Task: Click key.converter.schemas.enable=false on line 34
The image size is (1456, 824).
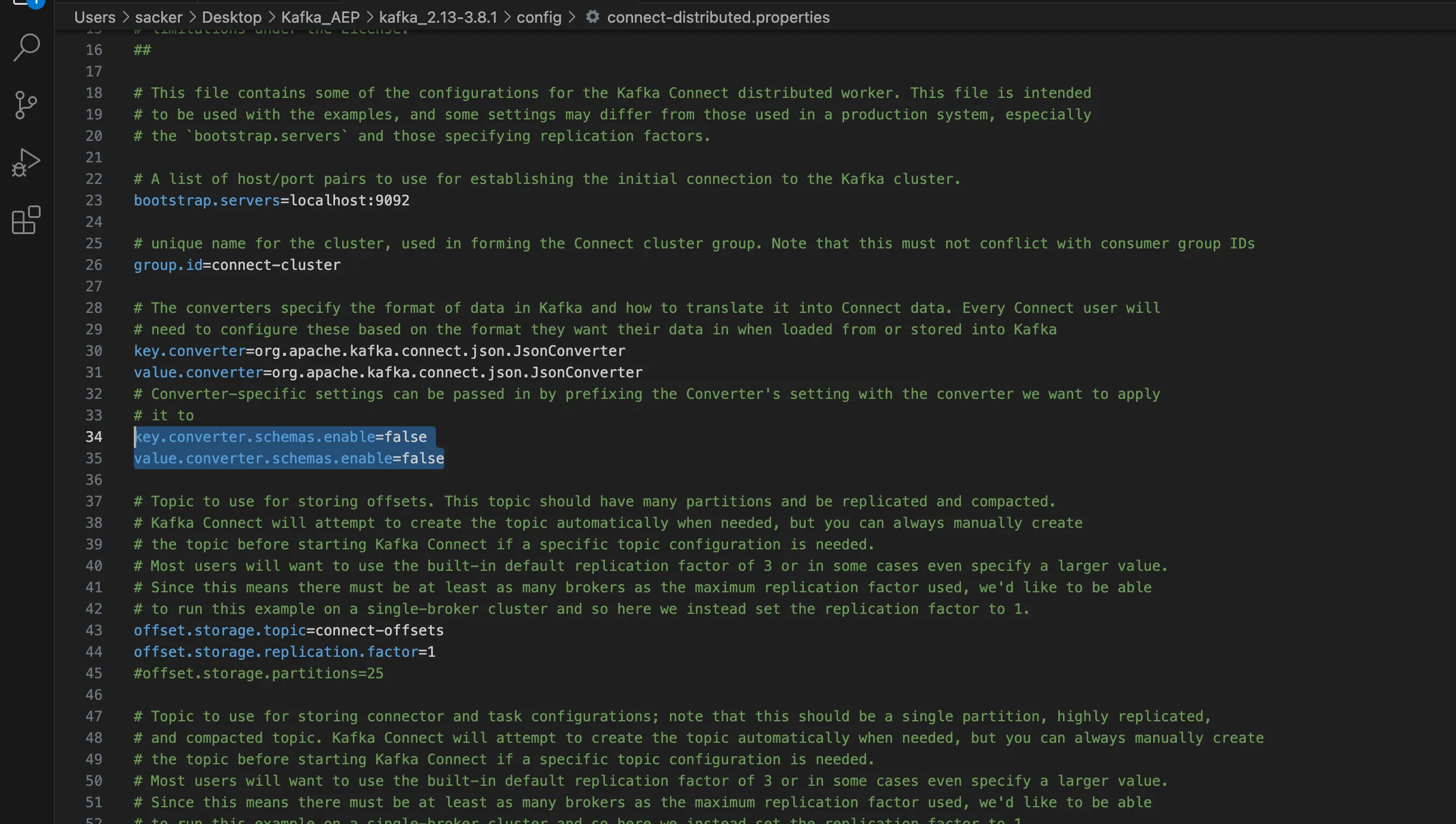Action: (280, 437)
